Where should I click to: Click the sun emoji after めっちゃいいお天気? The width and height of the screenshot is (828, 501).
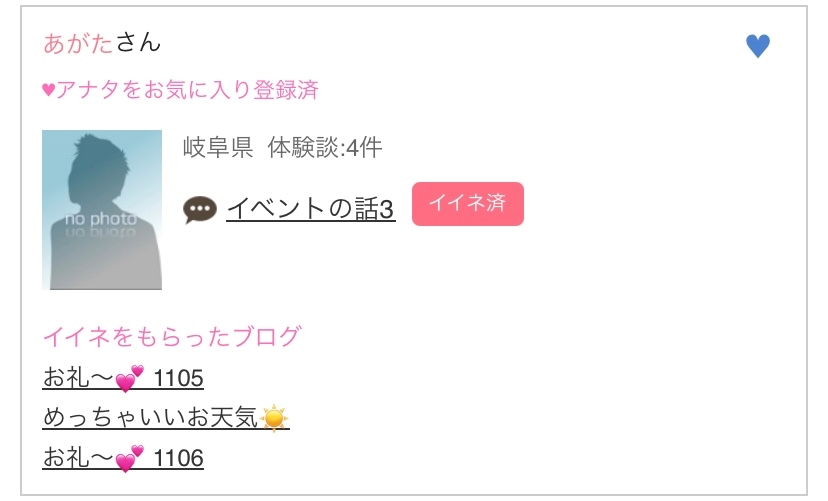point(274,418)
